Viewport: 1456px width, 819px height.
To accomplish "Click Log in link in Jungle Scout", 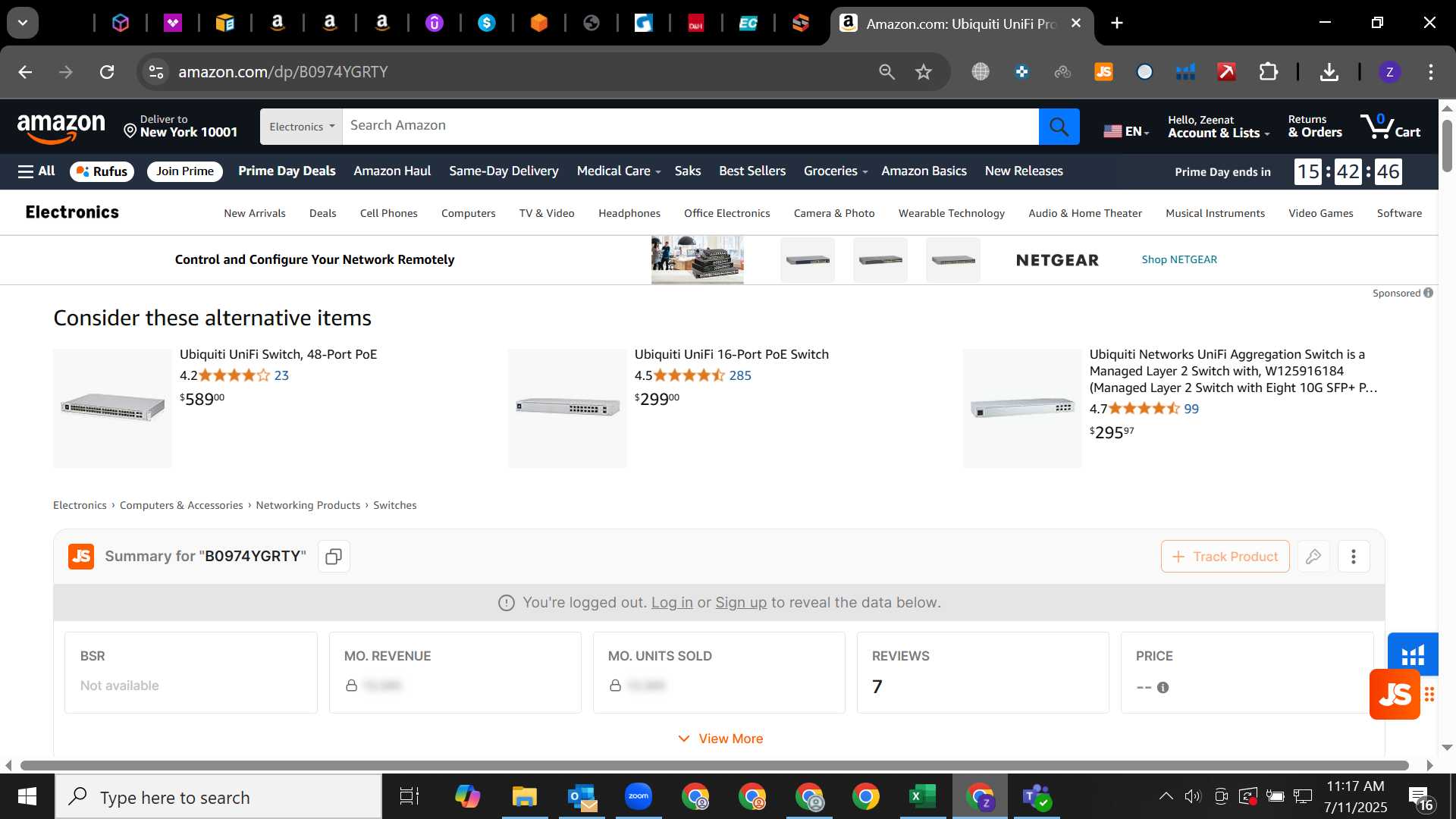I will click(672, 603).
